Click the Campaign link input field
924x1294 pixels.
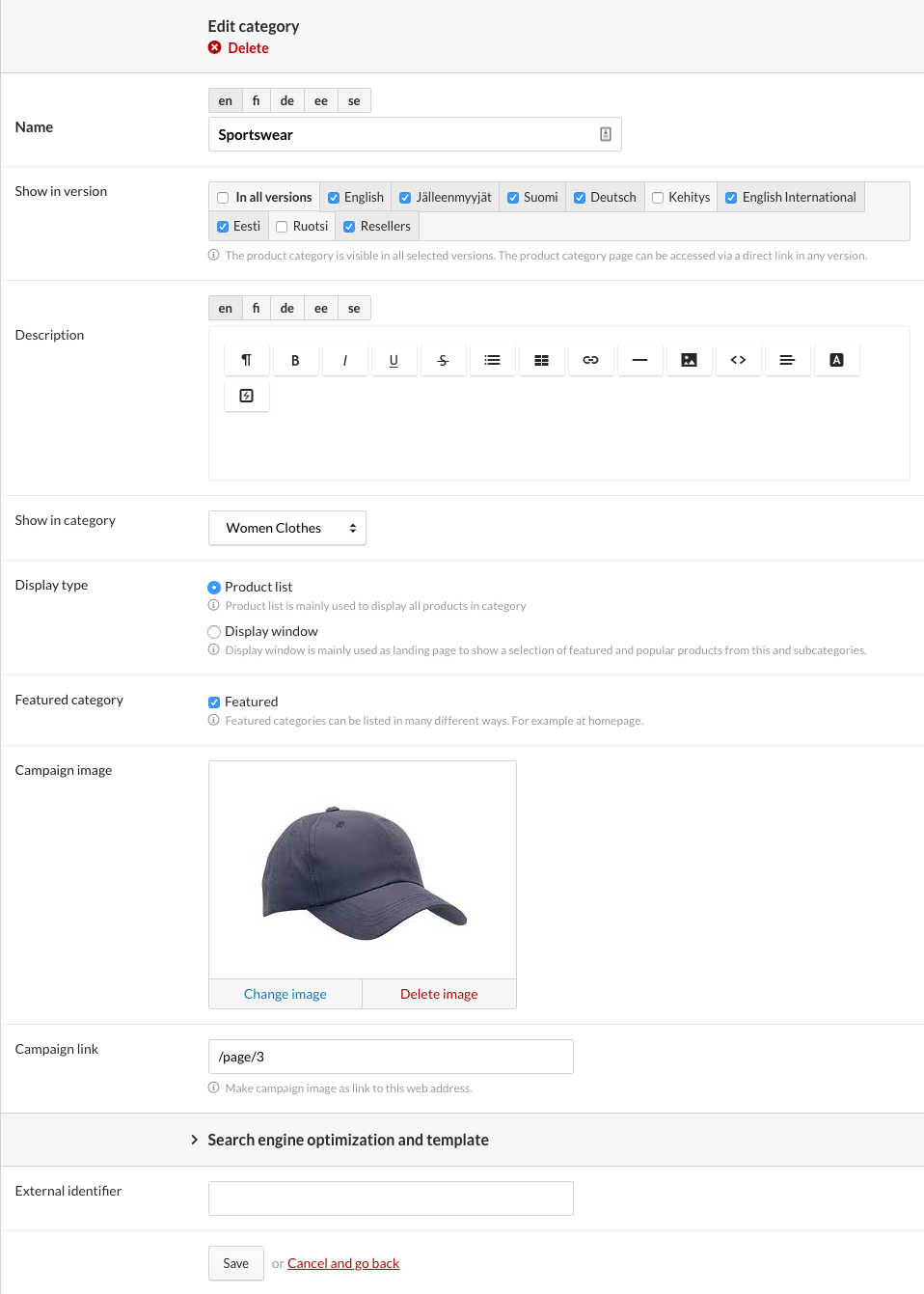[391, 1057]
